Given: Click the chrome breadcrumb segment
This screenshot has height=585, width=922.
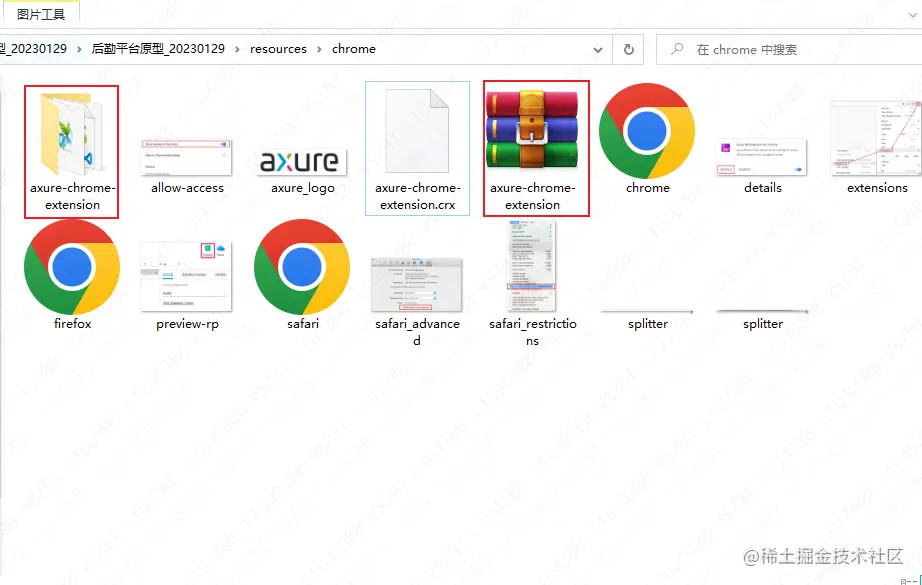Looking at the screenshot, I should 353,49.
